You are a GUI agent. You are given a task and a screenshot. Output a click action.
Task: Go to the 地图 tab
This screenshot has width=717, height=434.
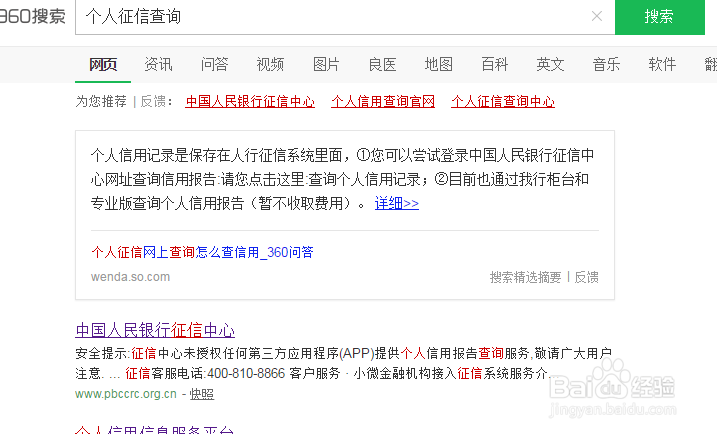(x=438, y=64)
